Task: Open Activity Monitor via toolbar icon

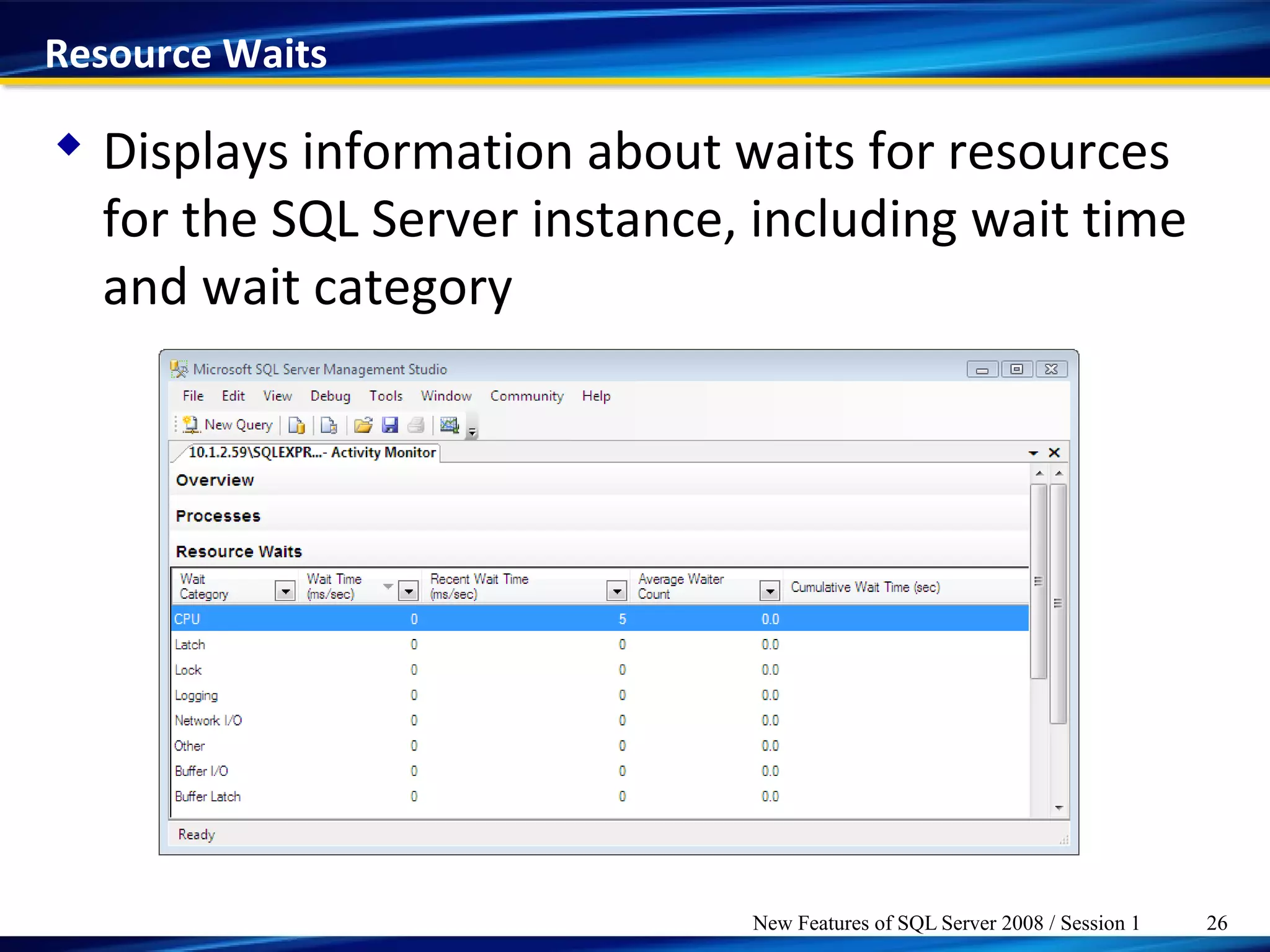Action: 449,425
